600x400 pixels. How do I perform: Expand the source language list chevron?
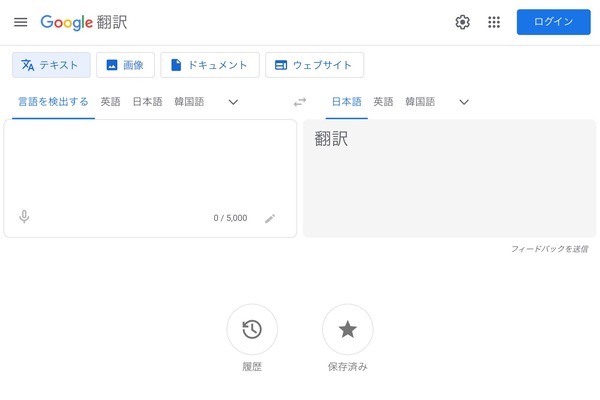click(x=233, y=102)
